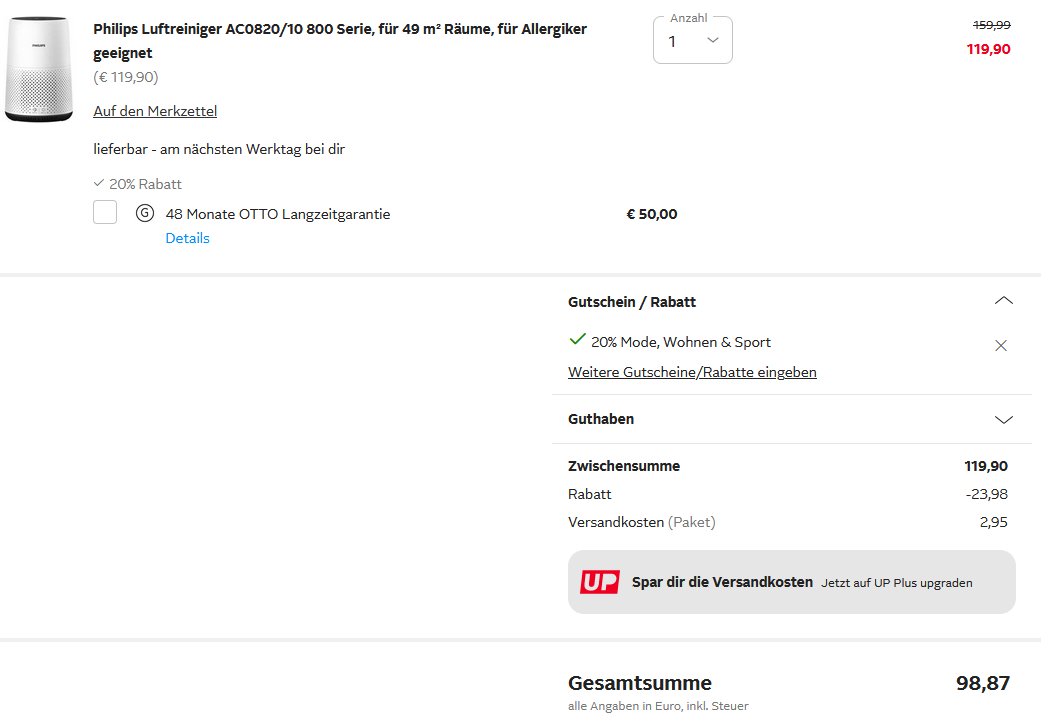This screenshot has width=1041, height=722.
Task: Select the red 119,90 sale price
Action: (988, 49)
